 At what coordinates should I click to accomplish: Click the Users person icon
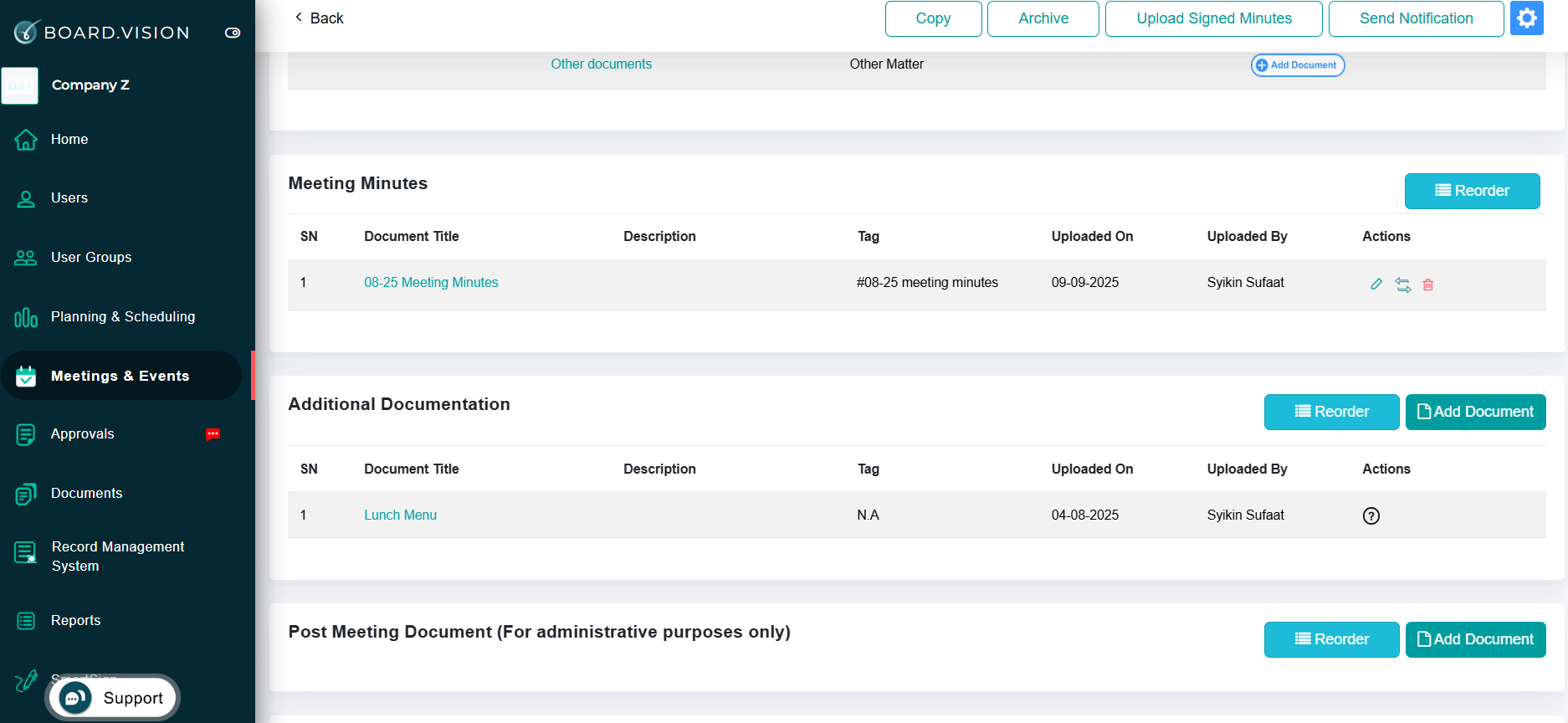coord(26,199)
